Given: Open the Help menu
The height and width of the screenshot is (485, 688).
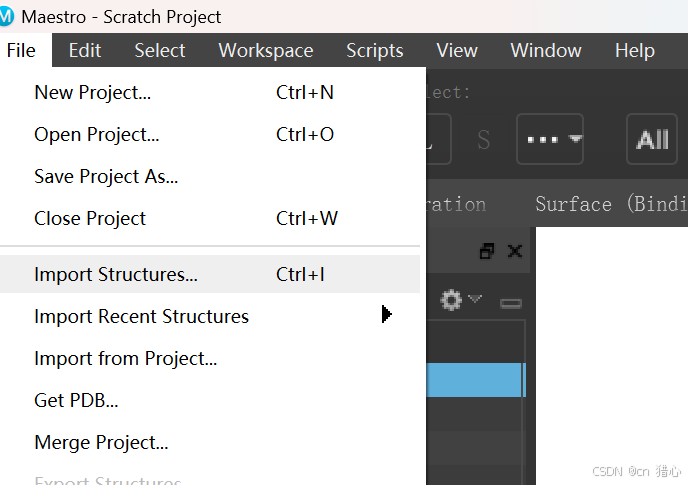Looking at the screenshot, I should coord(634,50).
